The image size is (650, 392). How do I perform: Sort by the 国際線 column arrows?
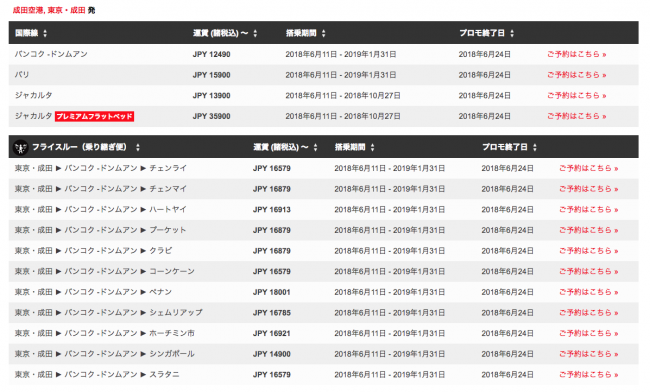[x=45, y=33]
